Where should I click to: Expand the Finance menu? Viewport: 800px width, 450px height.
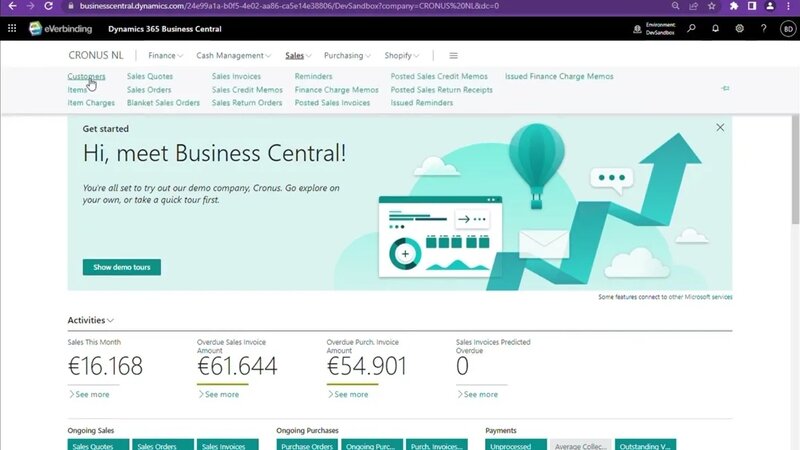point(165,56)
